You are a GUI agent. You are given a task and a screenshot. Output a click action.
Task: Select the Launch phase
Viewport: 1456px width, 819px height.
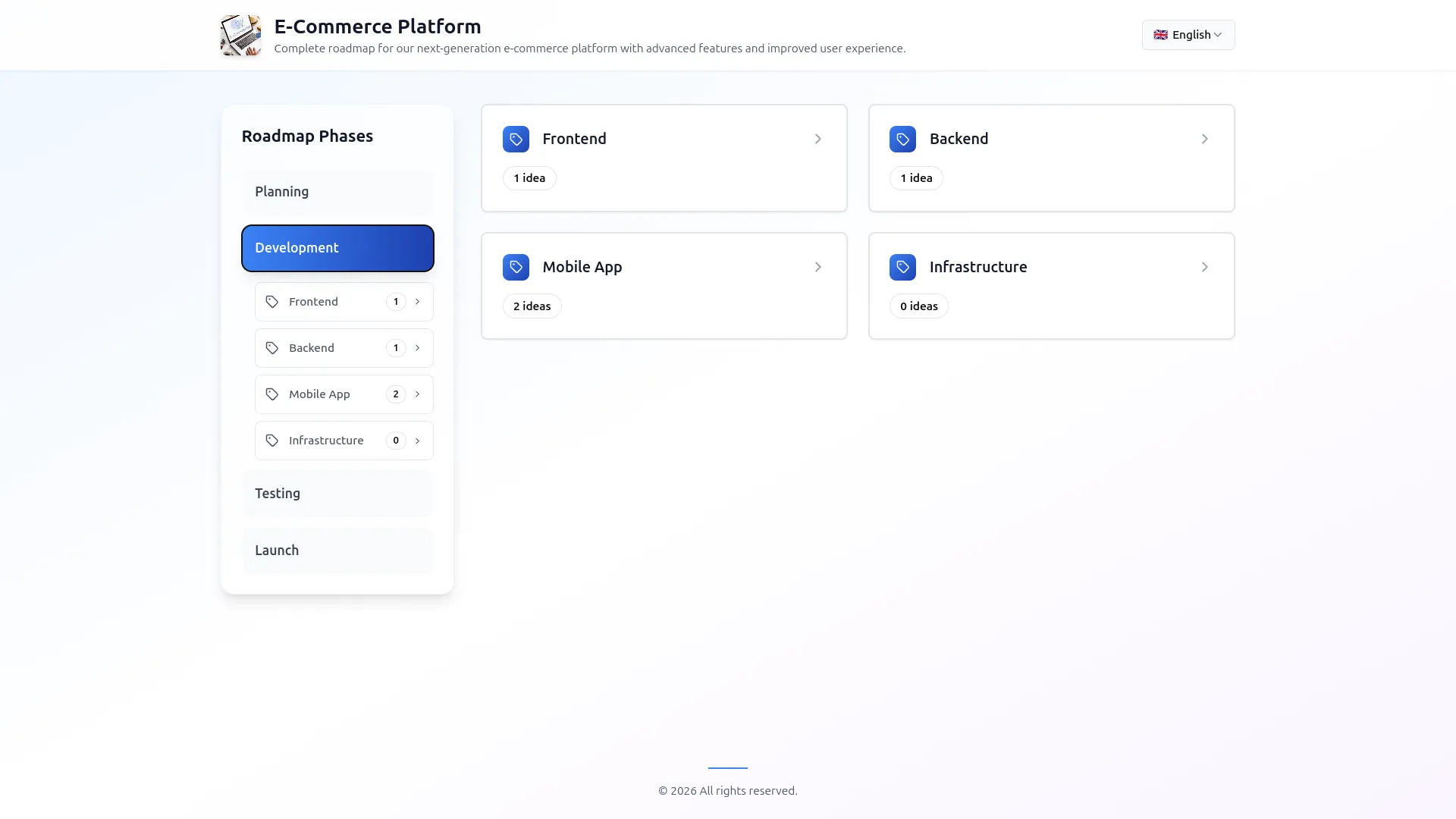pos(337,550)
